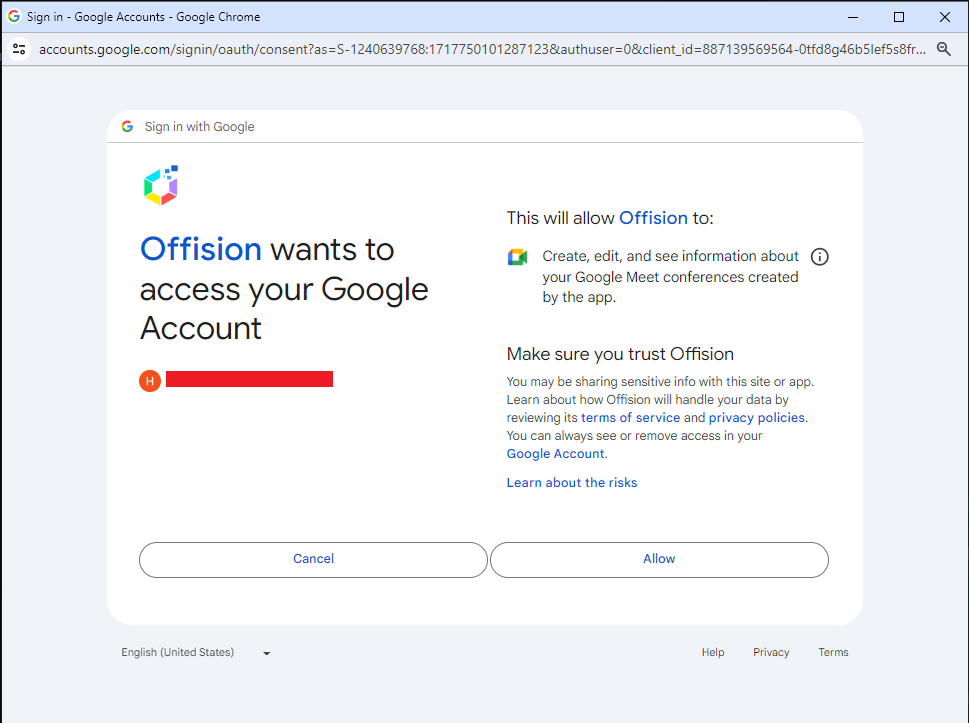Open Learn about the risks link
Screen dimensions: 969x723
point(572,483)
